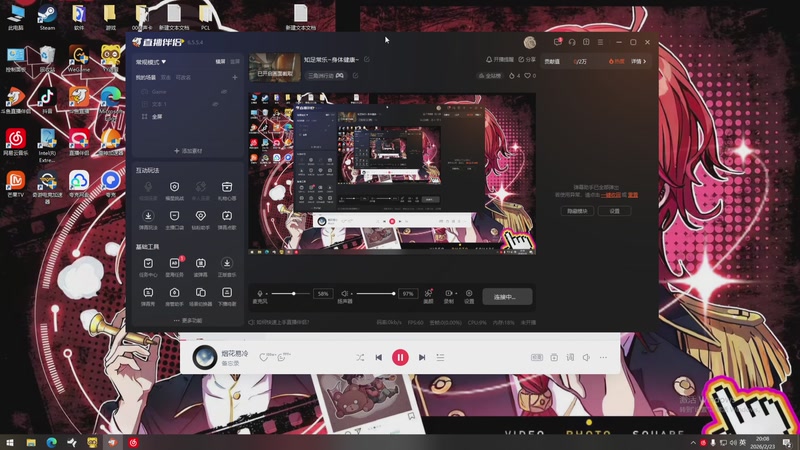Open the 美颜 beauty filter settings

[x=429, y=296]
